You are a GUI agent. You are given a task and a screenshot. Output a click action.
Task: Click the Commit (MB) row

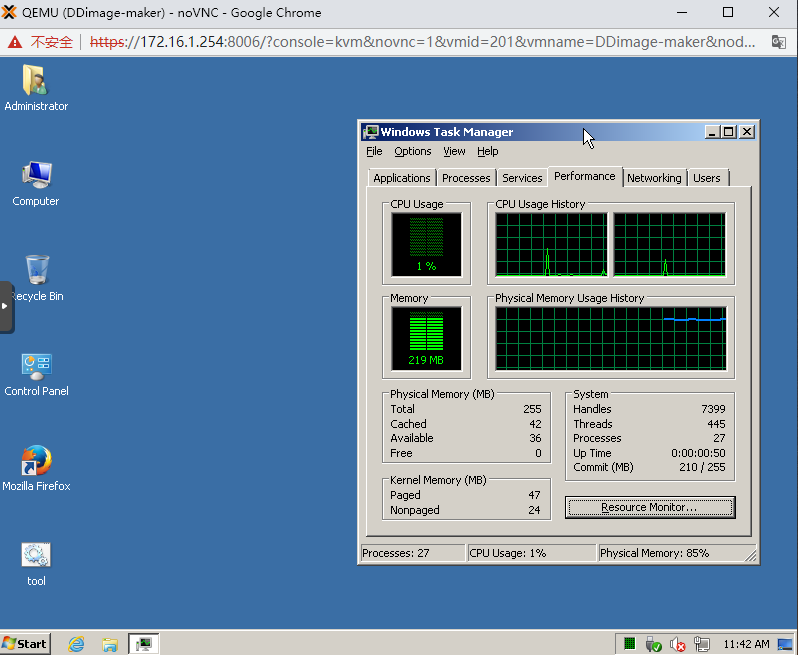649,467
